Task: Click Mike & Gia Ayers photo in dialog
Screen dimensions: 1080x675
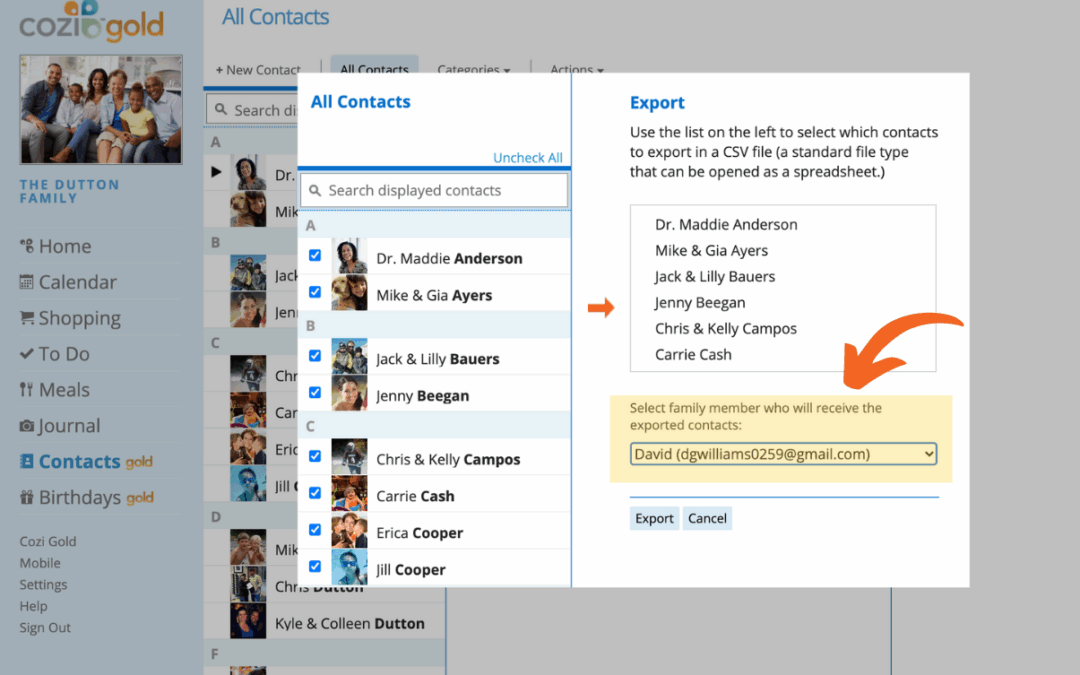Action: tap(349, 293)
